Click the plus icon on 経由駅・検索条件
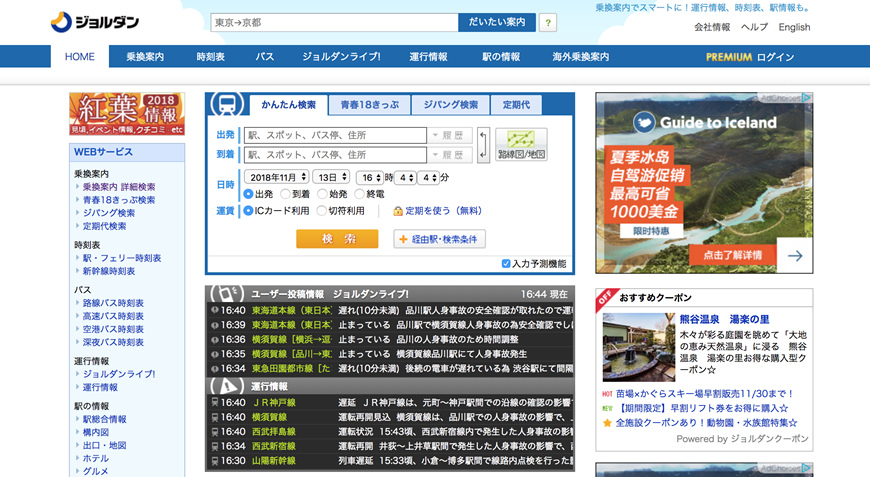Image resolution: width=870 pixels, height=477 pixels. point(403,239)
